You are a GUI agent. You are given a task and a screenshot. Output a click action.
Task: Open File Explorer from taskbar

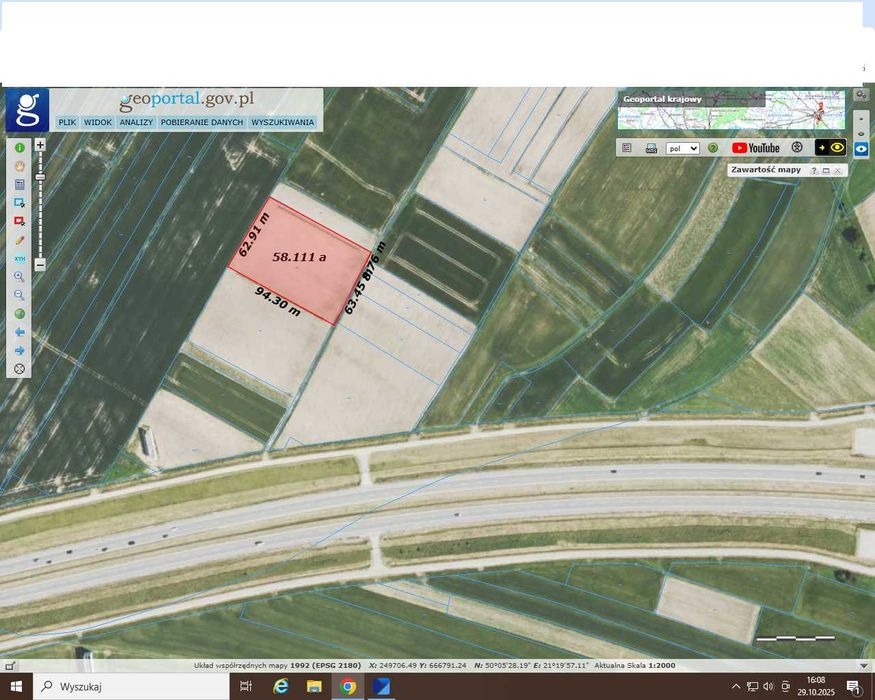[x=314, y=687]
